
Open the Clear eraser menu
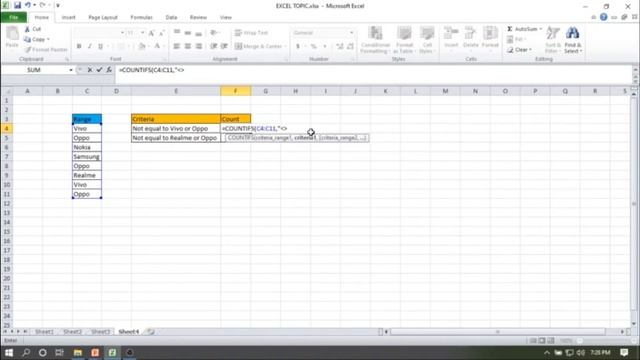(519, 50)
